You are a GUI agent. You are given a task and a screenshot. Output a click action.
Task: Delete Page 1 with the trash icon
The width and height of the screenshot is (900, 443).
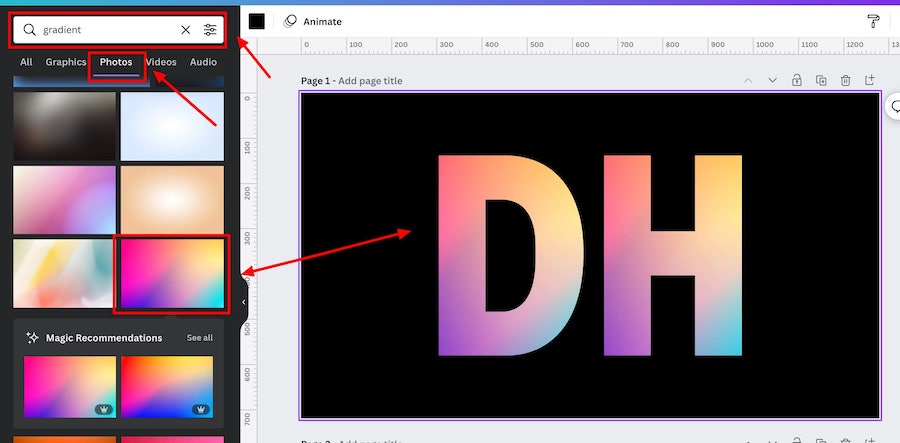pyautogui.click(x=845, y=80)
